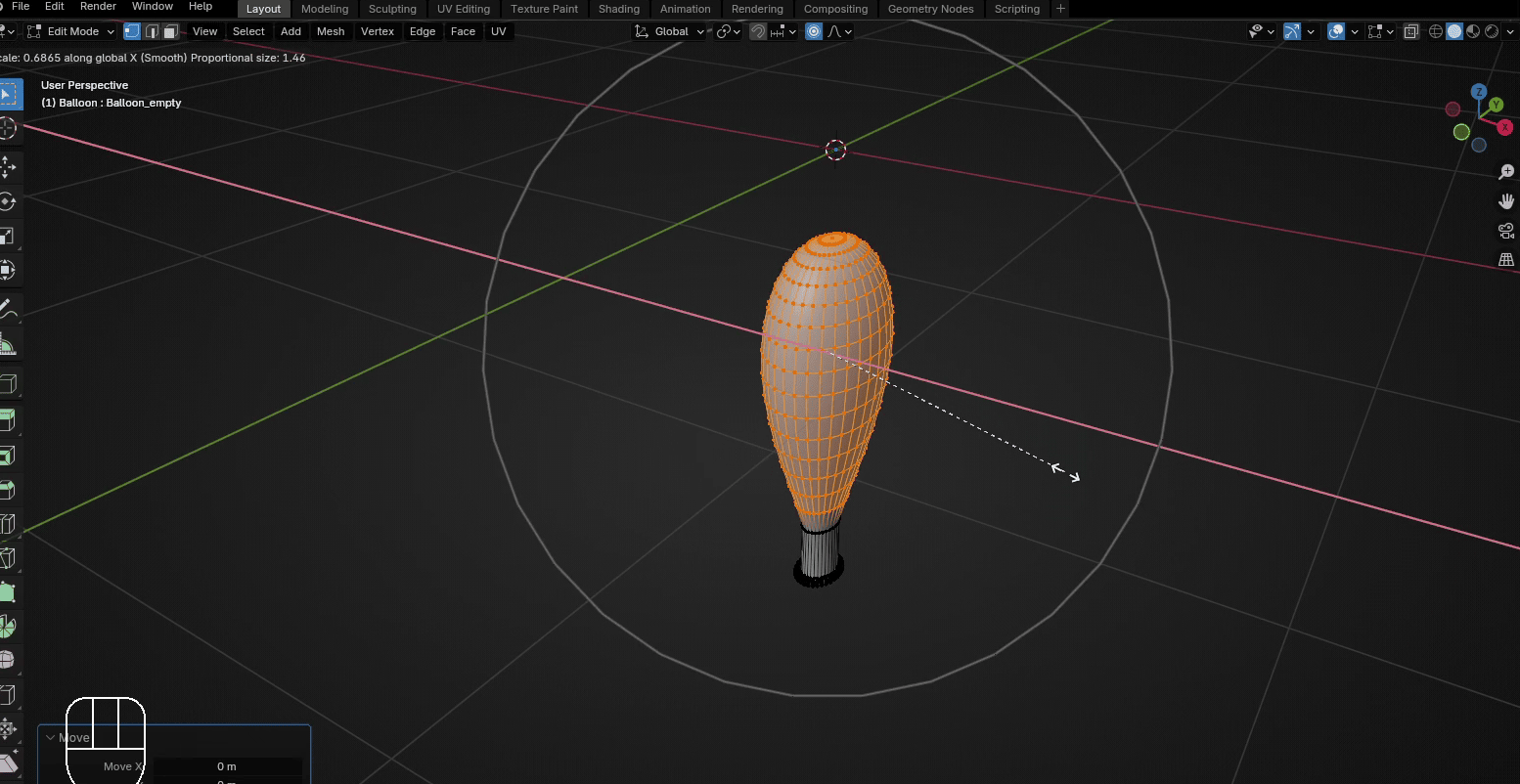Viewport: 1520px width, 784px height.
Task: Select the Move tool in the toolbar
Action: [x=8, y=167]
